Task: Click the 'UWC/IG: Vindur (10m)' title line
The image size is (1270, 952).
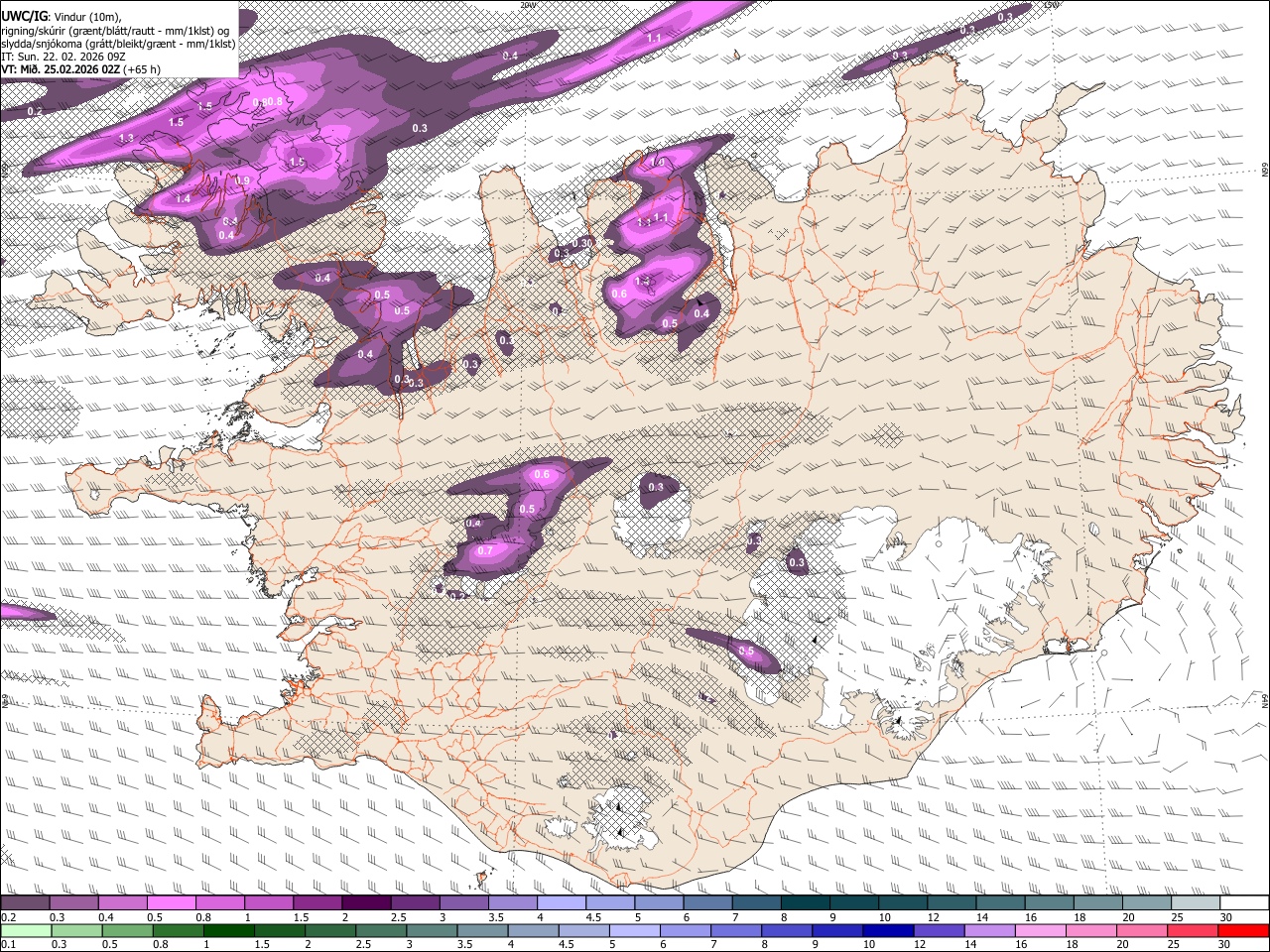Action: (x=61, y=16)
